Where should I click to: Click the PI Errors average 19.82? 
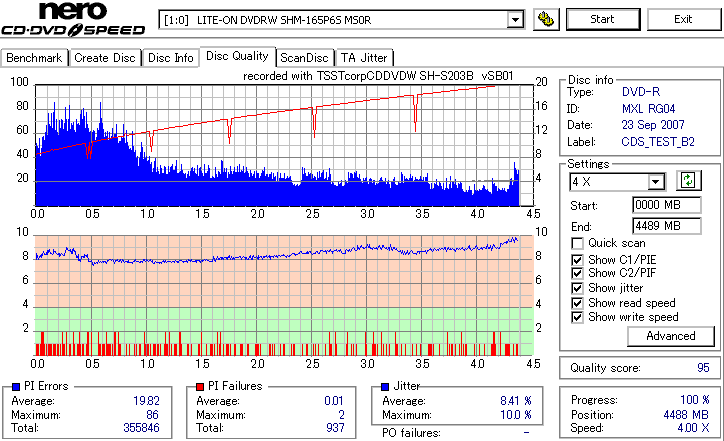(146, 401)
